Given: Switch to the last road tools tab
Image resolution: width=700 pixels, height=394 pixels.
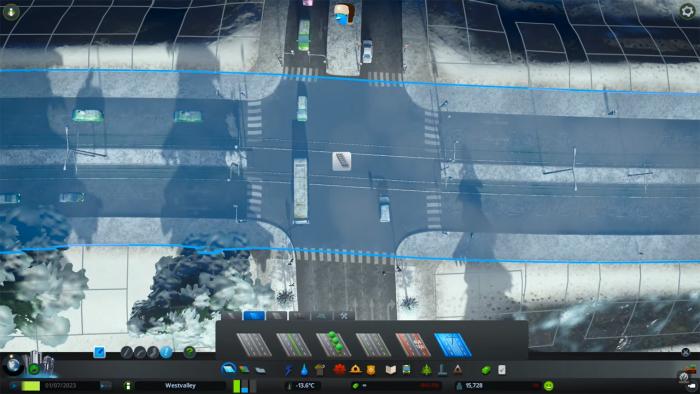Looking at the screenshot, I should (344, 315).
